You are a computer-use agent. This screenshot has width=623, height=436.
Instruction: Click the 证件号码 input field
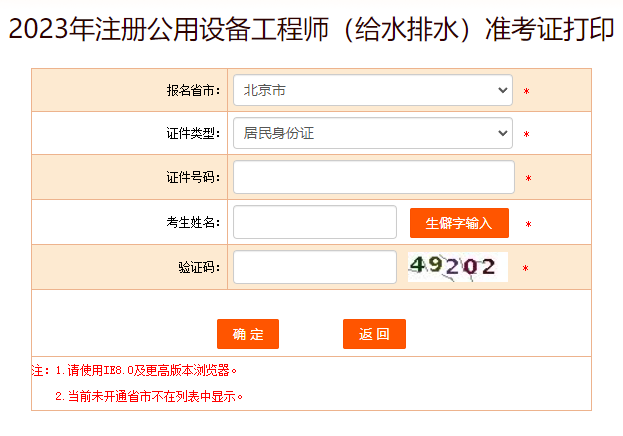(373, 178)
